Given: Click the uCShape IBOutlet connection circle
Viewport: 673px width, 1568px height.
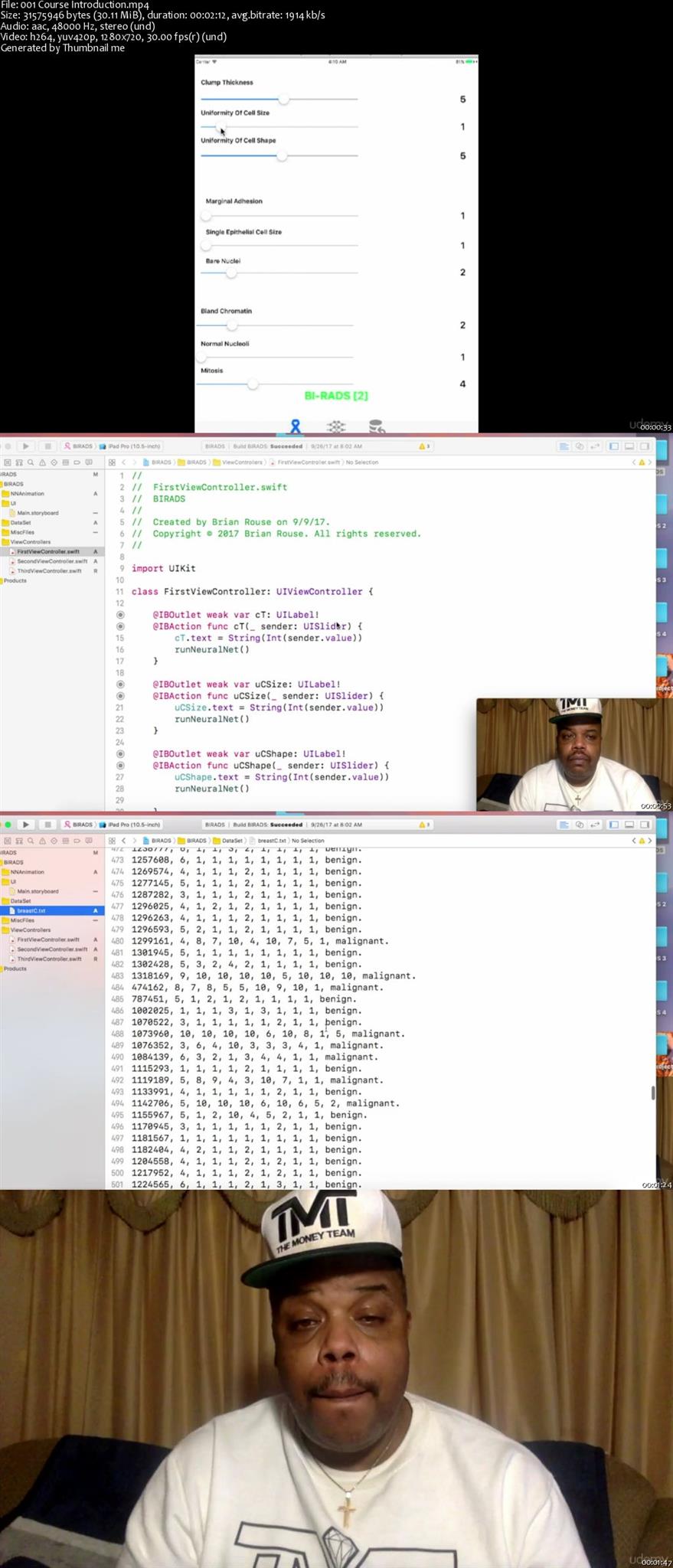Looking at the screenshot, I should (x=120, y=754).
